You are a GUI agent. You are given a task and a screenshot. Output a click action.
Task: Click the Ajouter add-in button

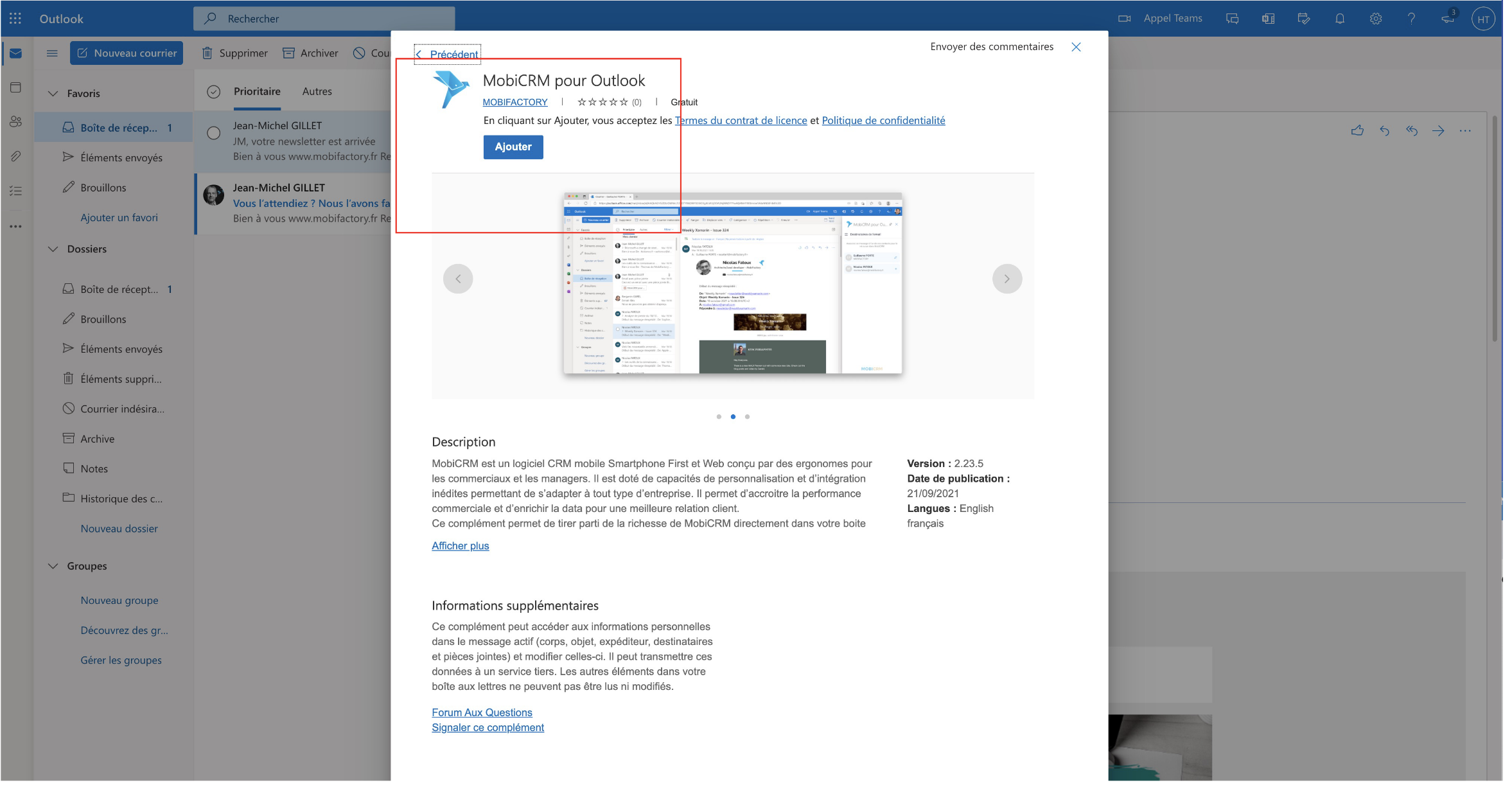click(513, 147)
